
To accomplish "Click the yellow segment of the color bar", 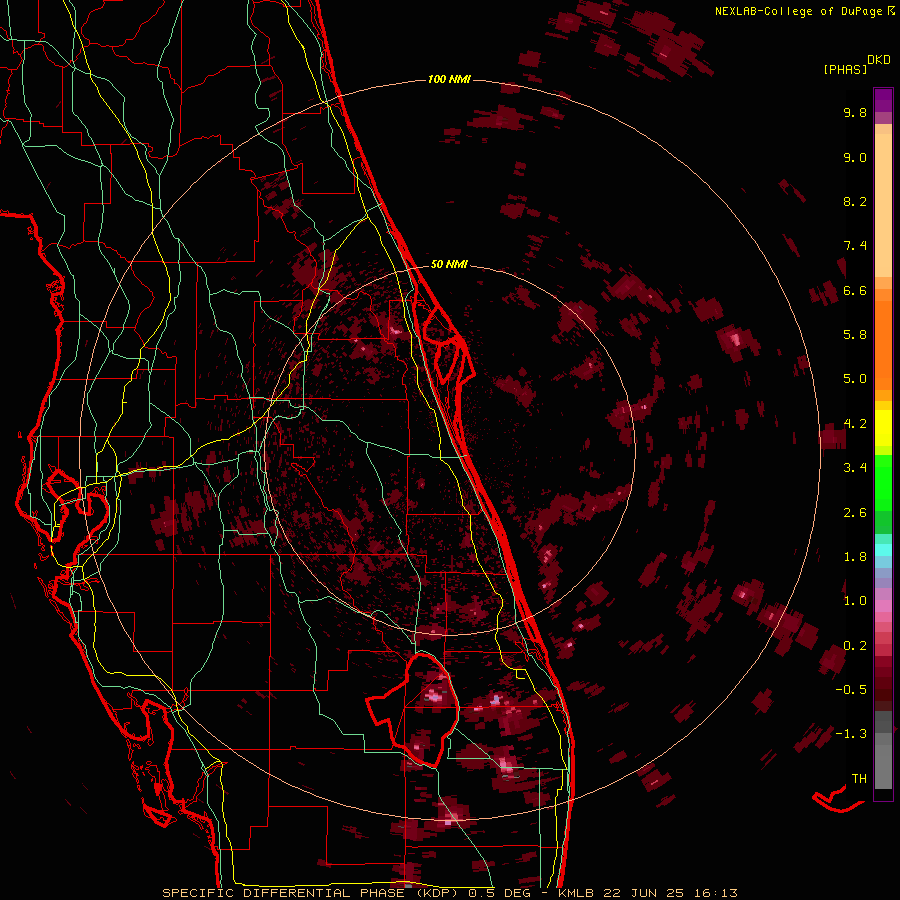I will pyautogui.click(x=883, y=428).
